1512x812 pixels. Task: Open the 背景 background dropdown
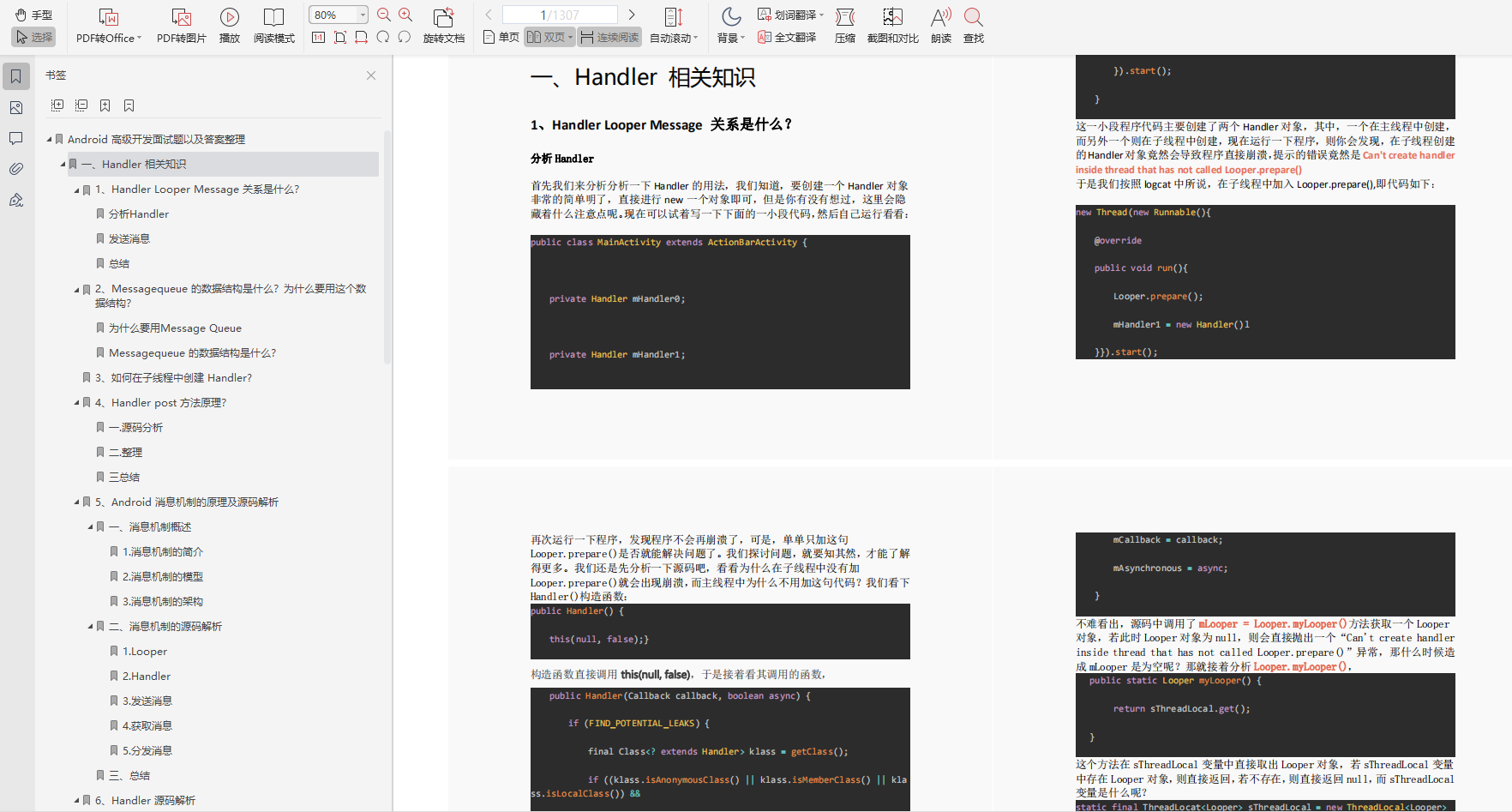tap(731, 26)
